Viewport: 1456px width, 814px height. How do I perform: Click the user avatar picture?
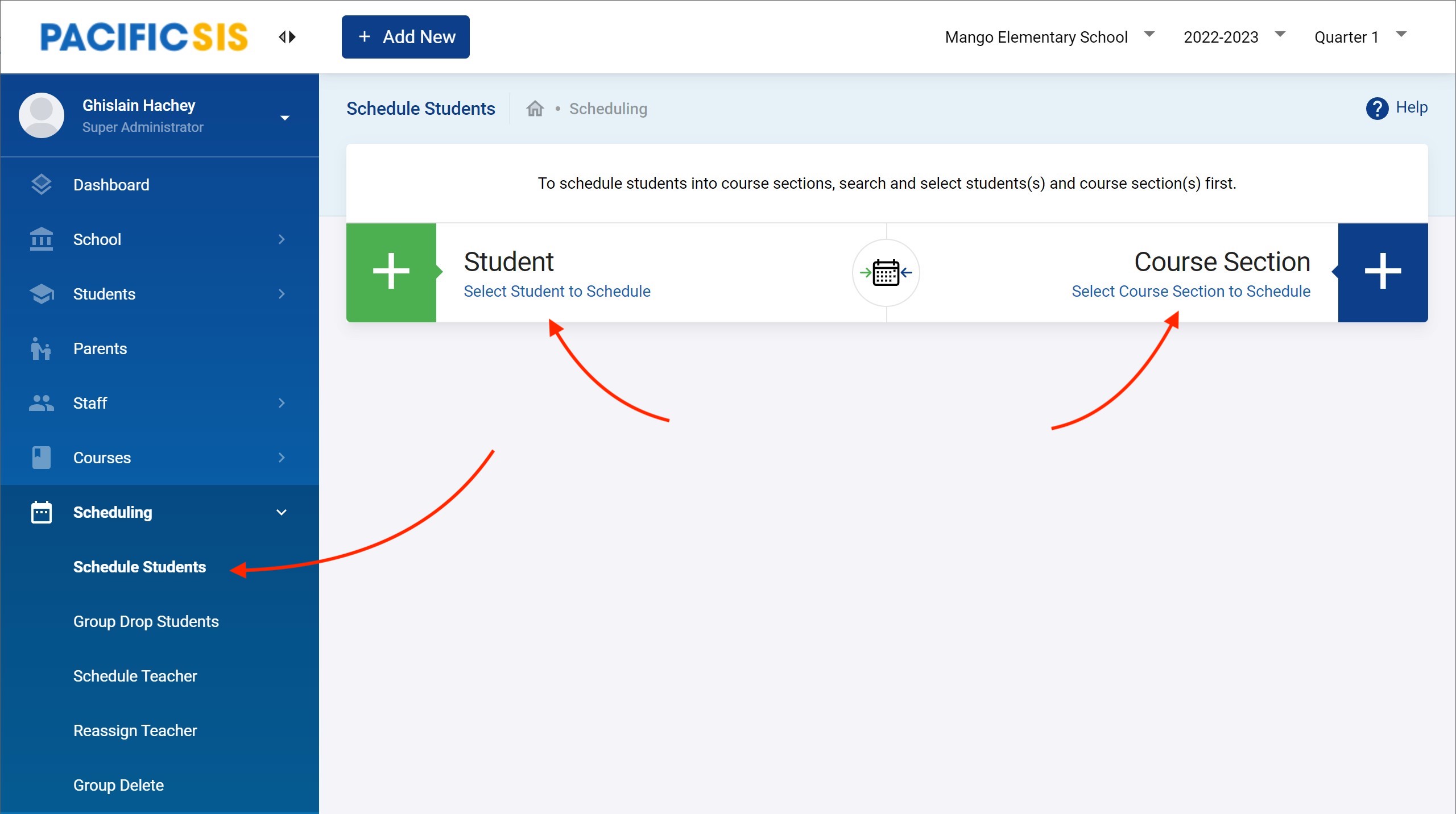coord(42,115)
